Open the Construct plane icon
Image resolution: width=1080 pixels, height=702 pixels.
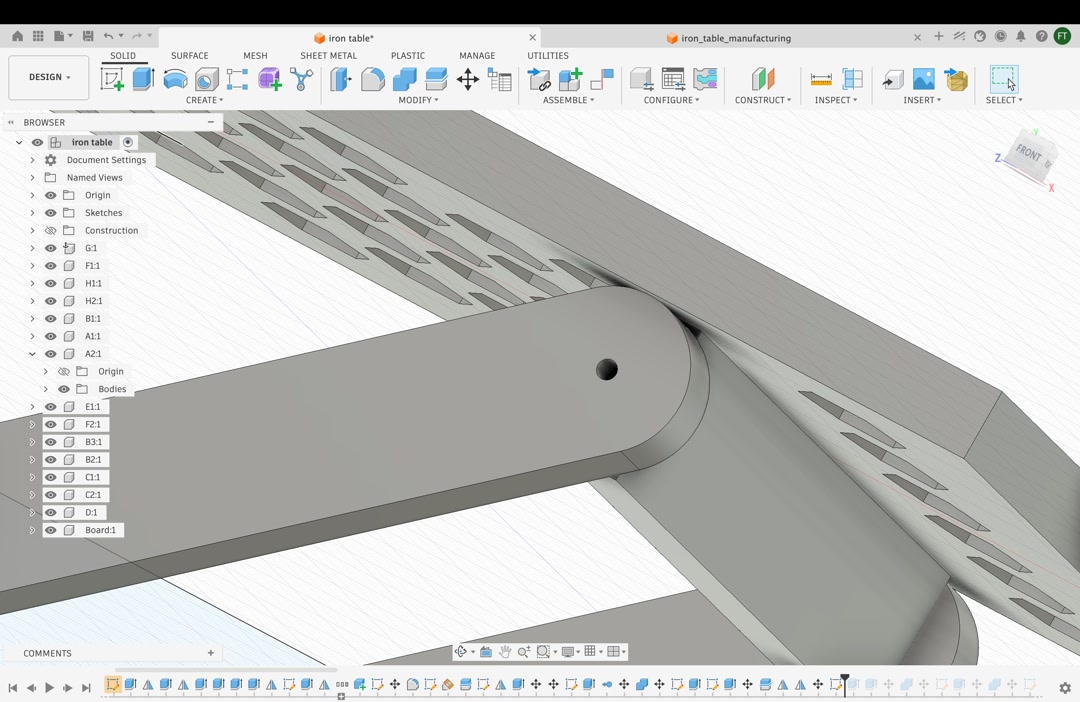click(x=763, y=79)
